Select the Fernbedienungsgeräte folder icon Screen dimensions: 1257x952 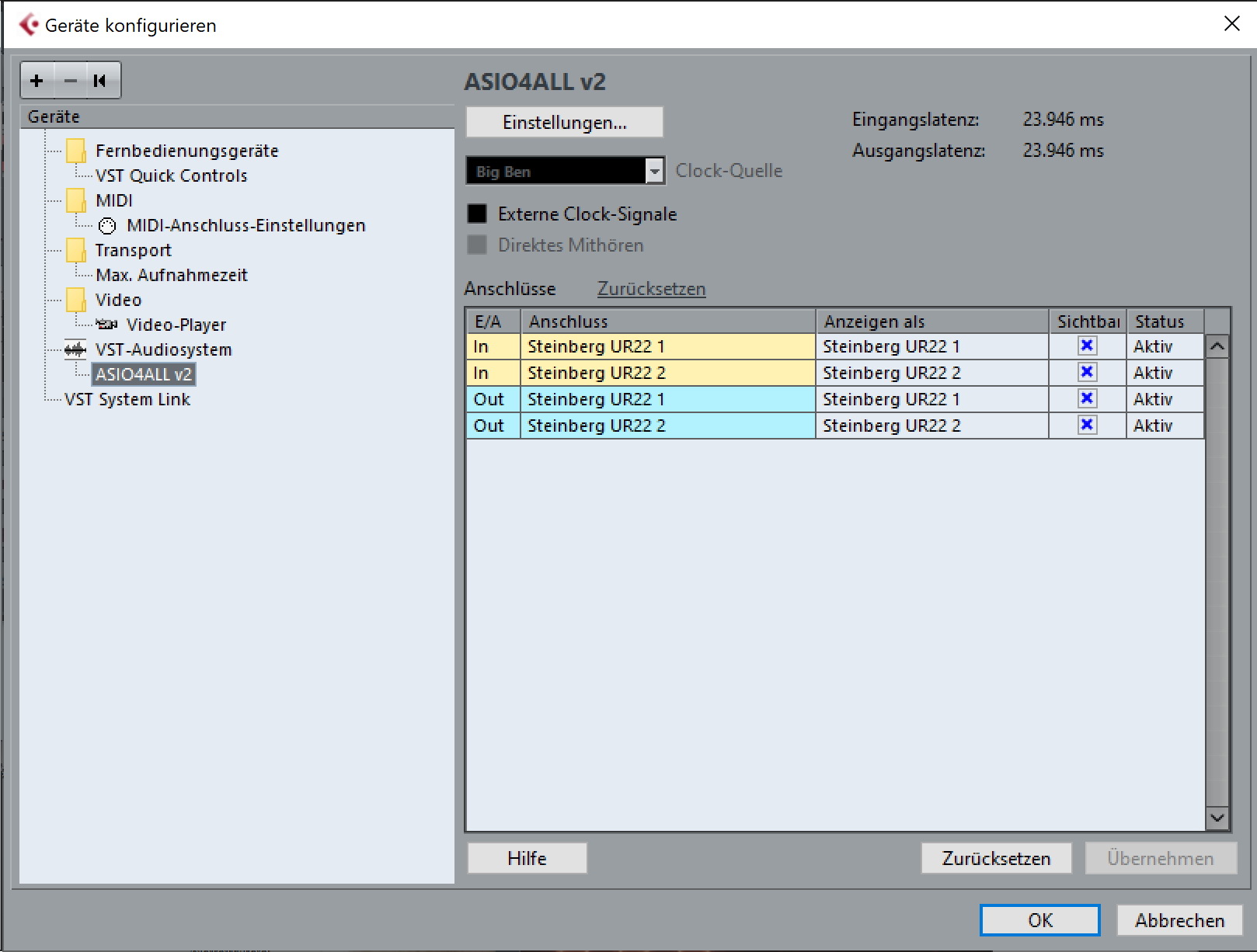coord(76,151)
